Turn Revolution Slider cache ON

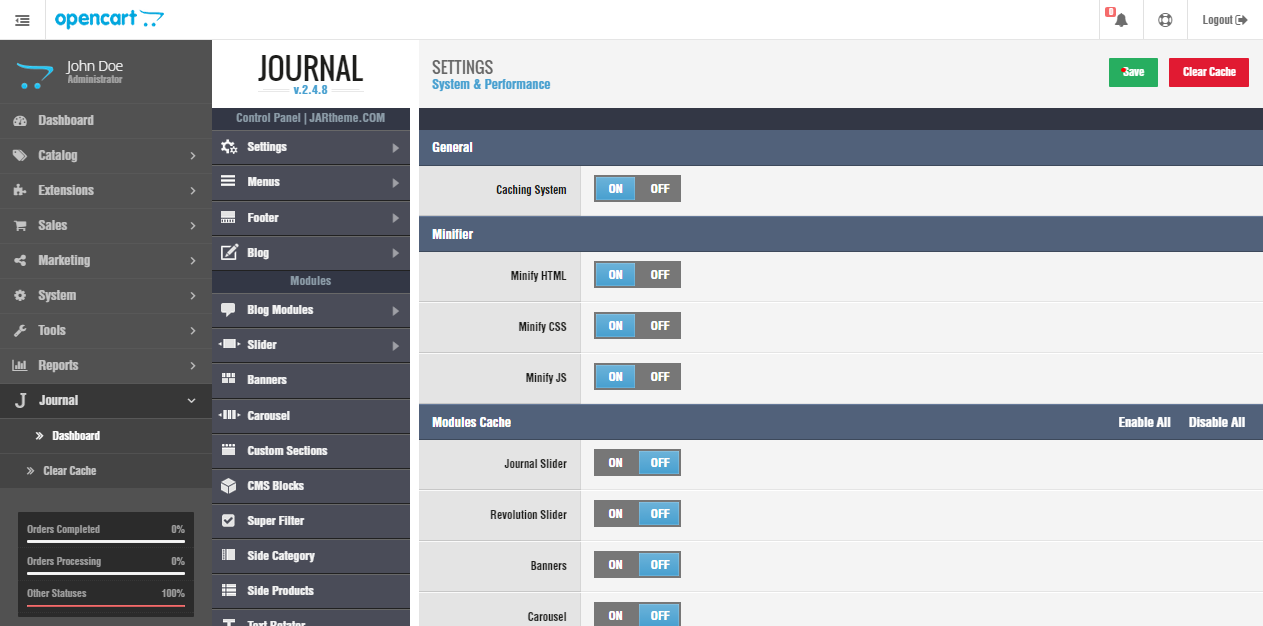(616, 514)
